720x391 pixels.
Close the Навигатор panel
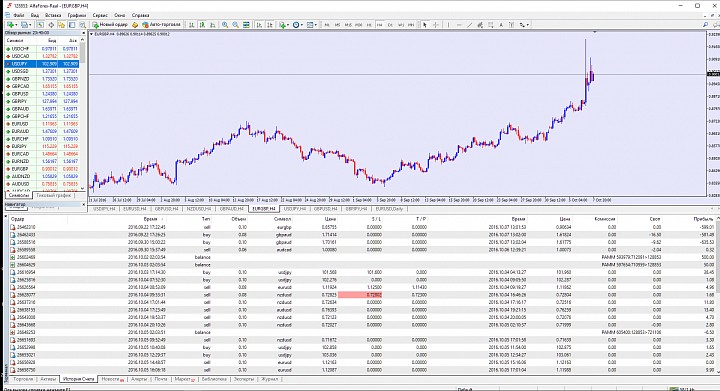[x=84, y=204]
